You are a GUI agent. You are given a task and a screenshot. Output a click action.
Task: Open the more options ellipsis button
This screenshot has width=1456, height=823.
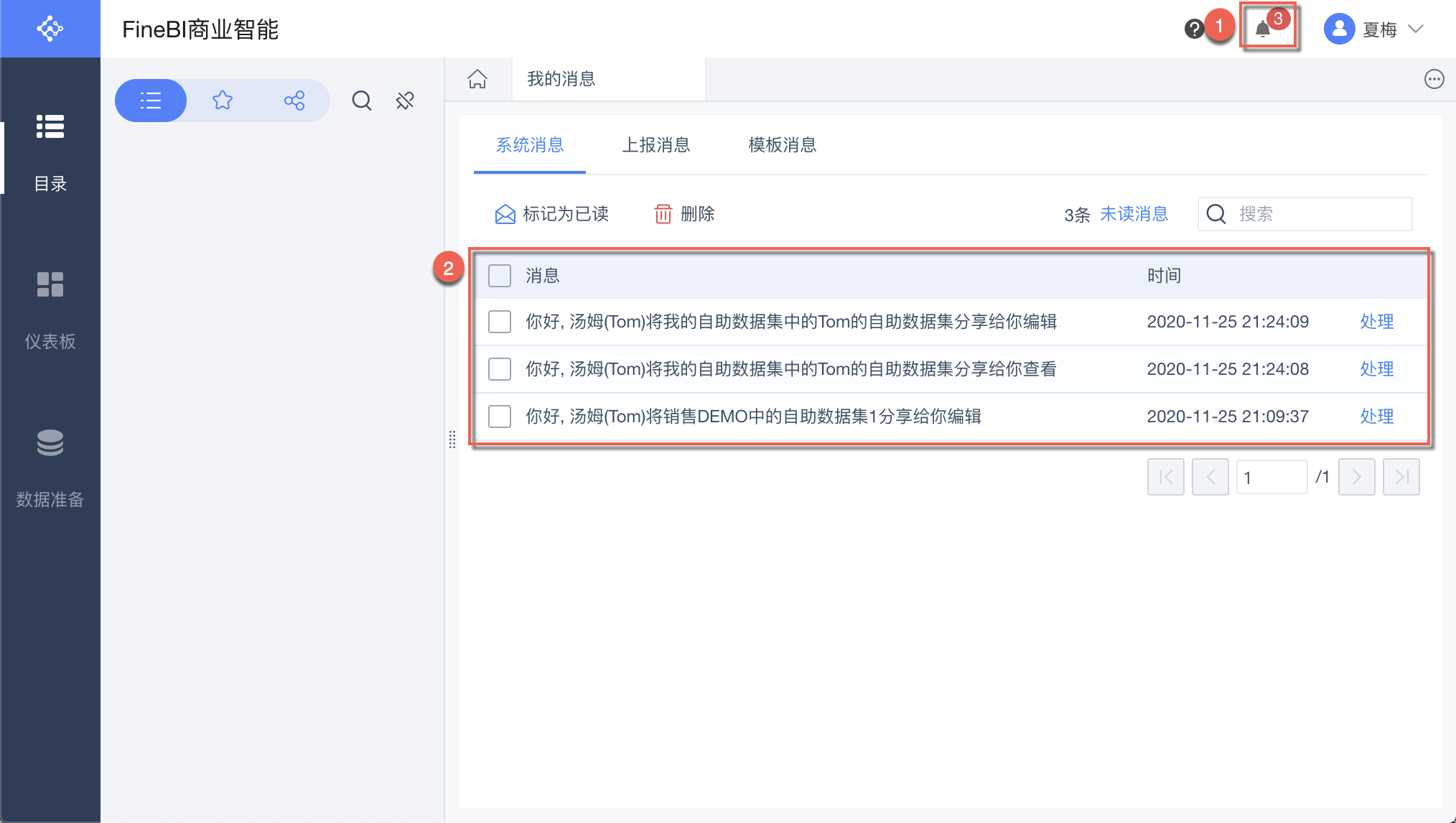point(1434,79)
